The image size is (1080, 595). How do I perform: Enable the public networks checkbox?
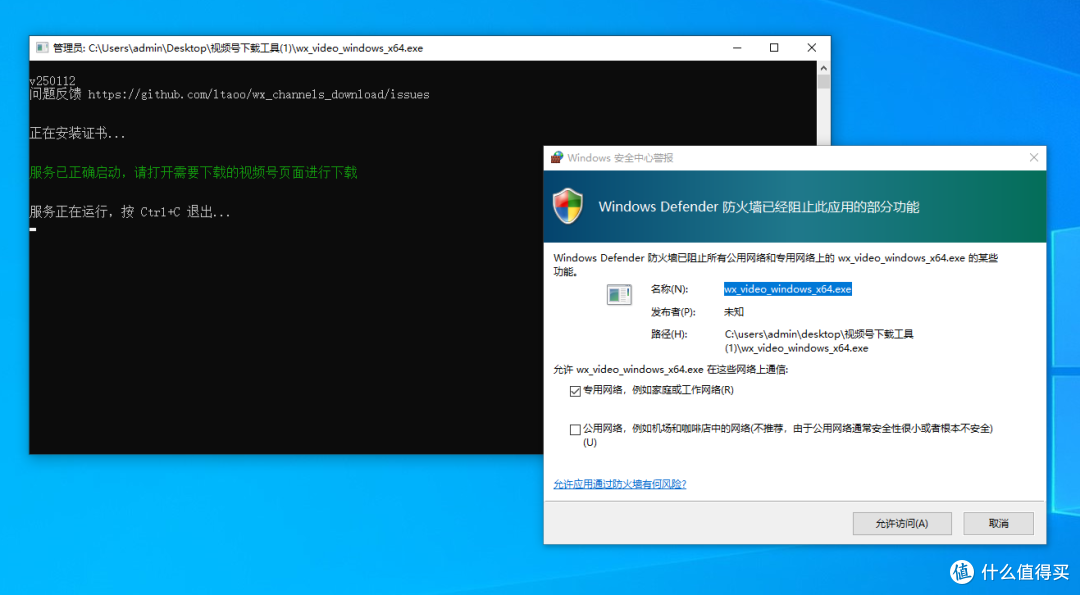pyautogui.click(x=575, y=430)
